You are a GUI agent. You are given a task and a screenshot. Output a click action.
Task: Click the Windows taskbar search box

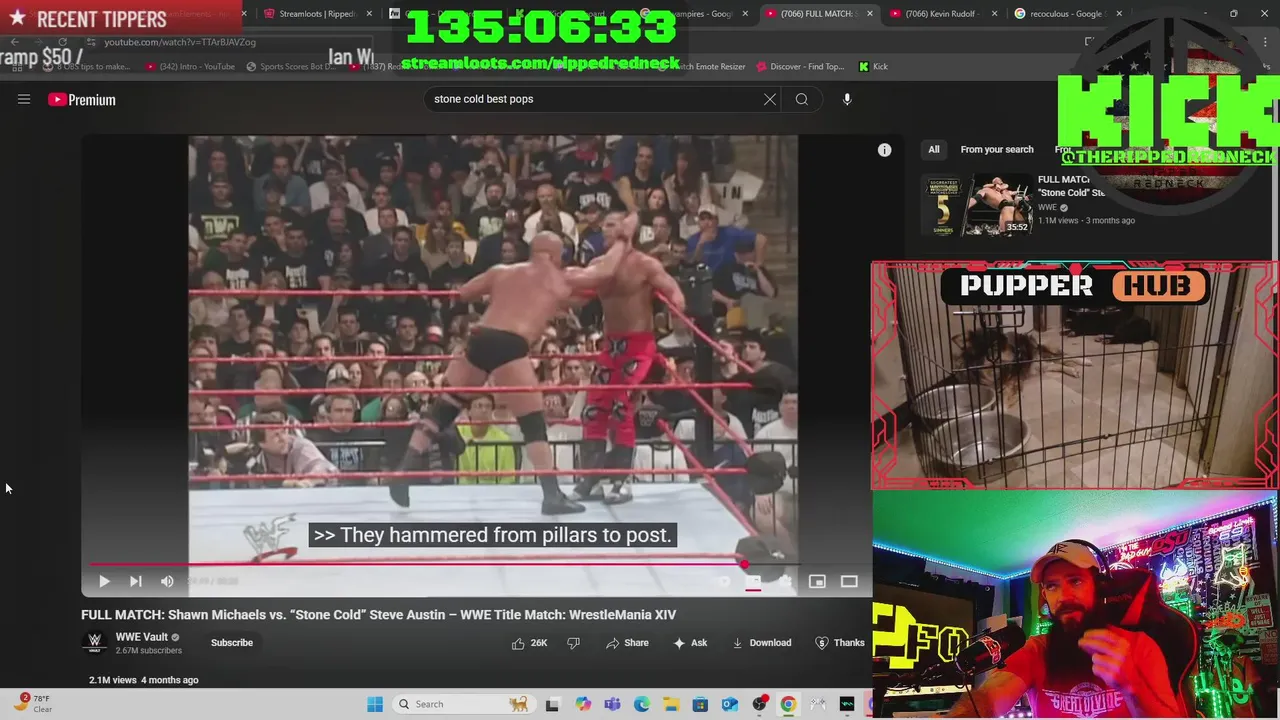(x=463, y=704)
